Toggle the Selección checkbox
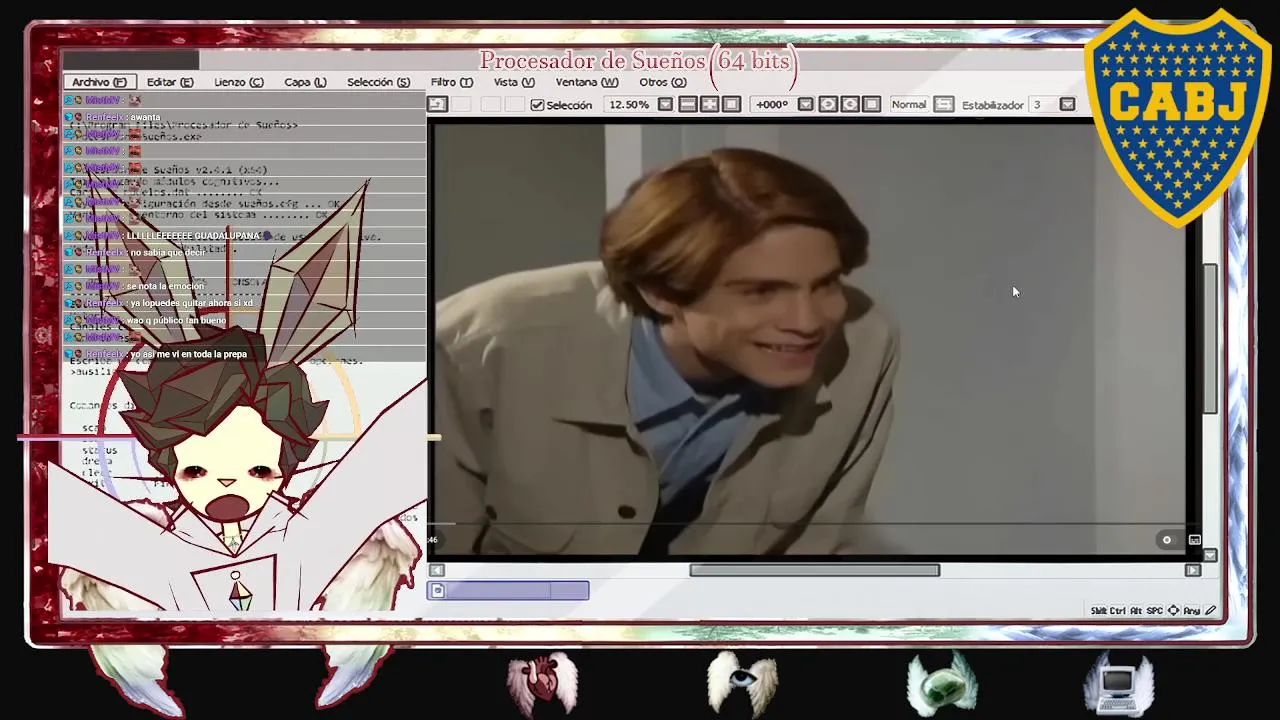This screenshot has width=1280, height=720. click(537, 105)
